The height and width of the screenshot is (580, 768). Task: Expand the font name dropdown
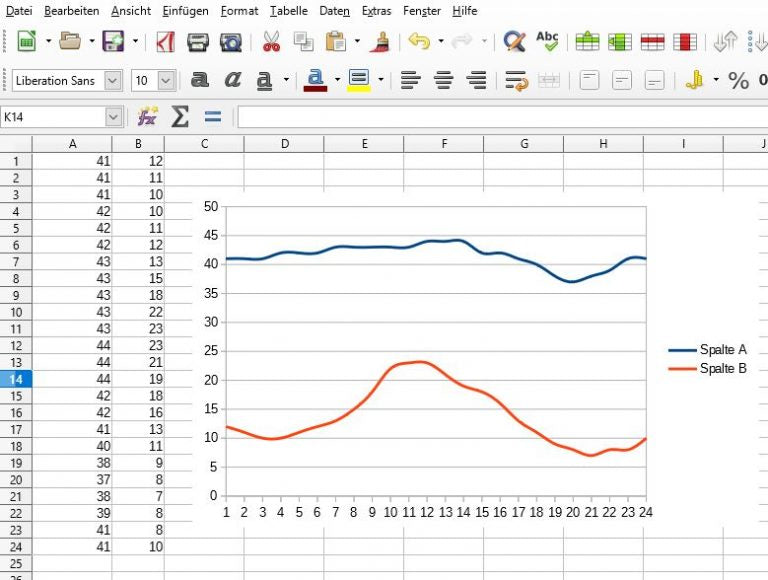pos(113,80)
